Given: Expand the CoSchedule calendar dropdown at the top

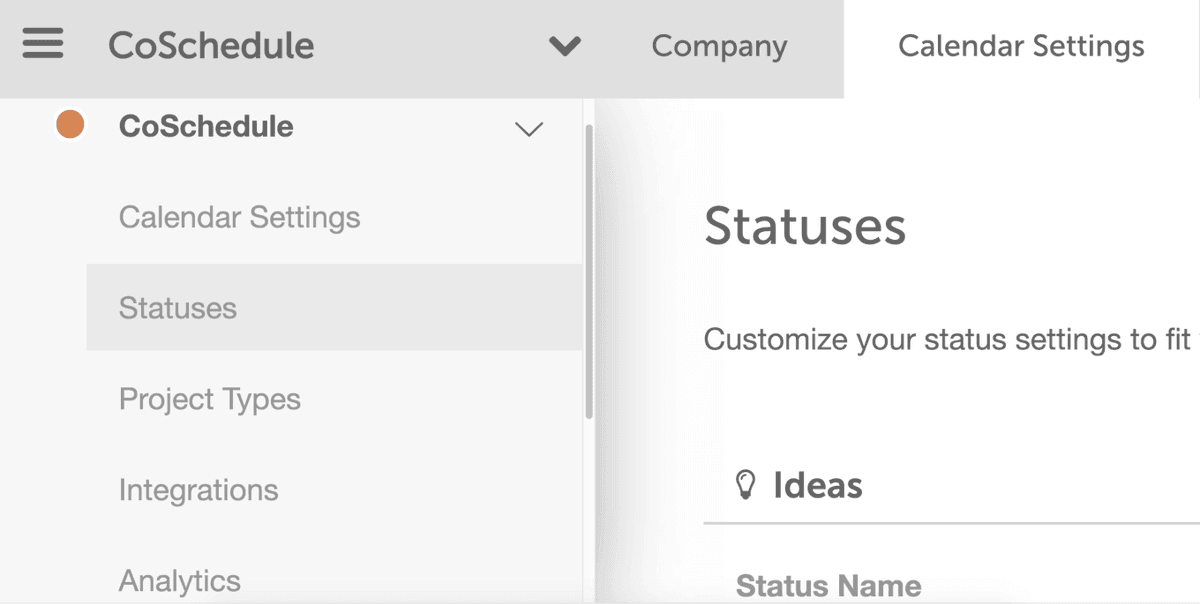Looking at the screenshot, I should coord(564,45).
